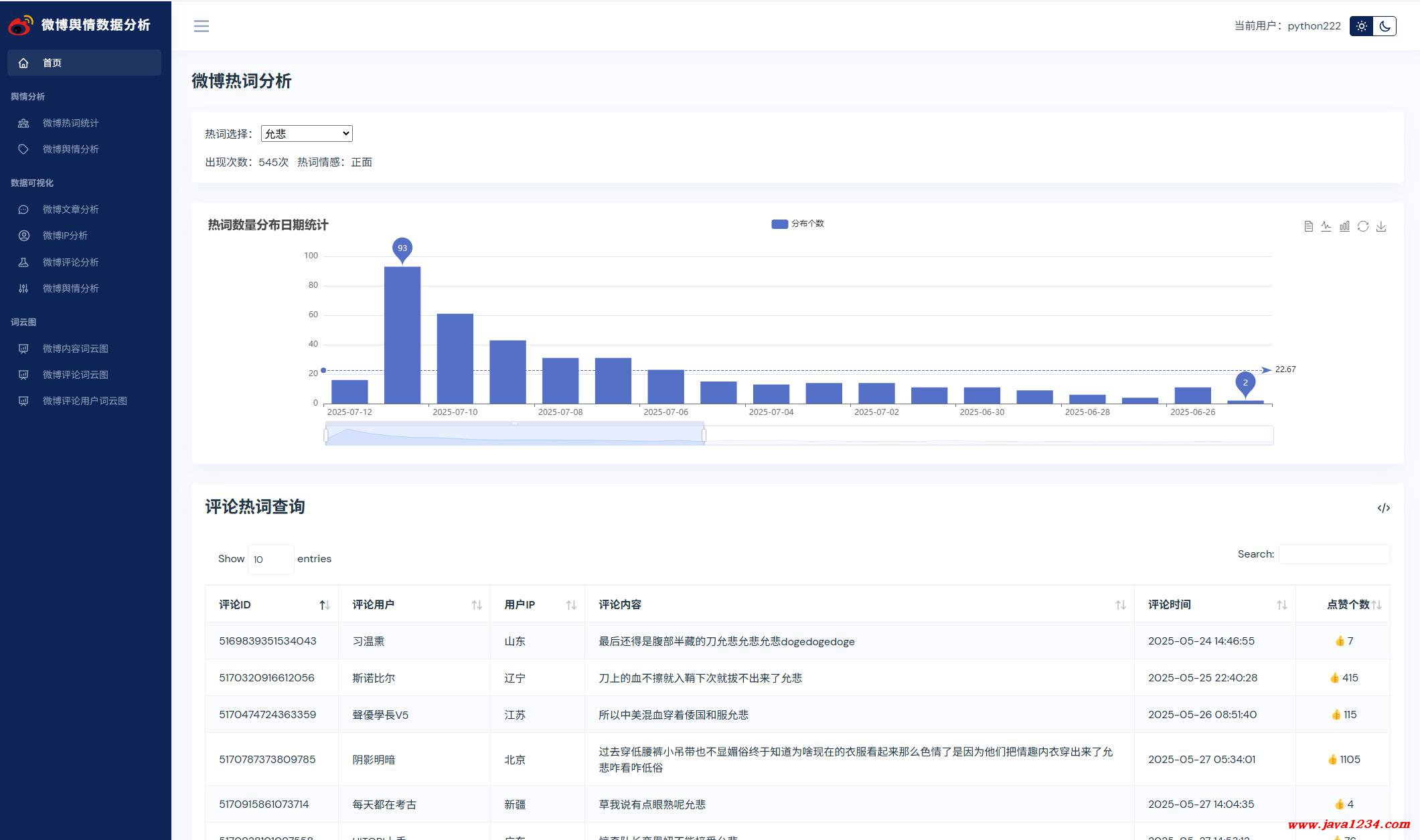Toggle 分布个数 legend series

click(x=797, y=224)
